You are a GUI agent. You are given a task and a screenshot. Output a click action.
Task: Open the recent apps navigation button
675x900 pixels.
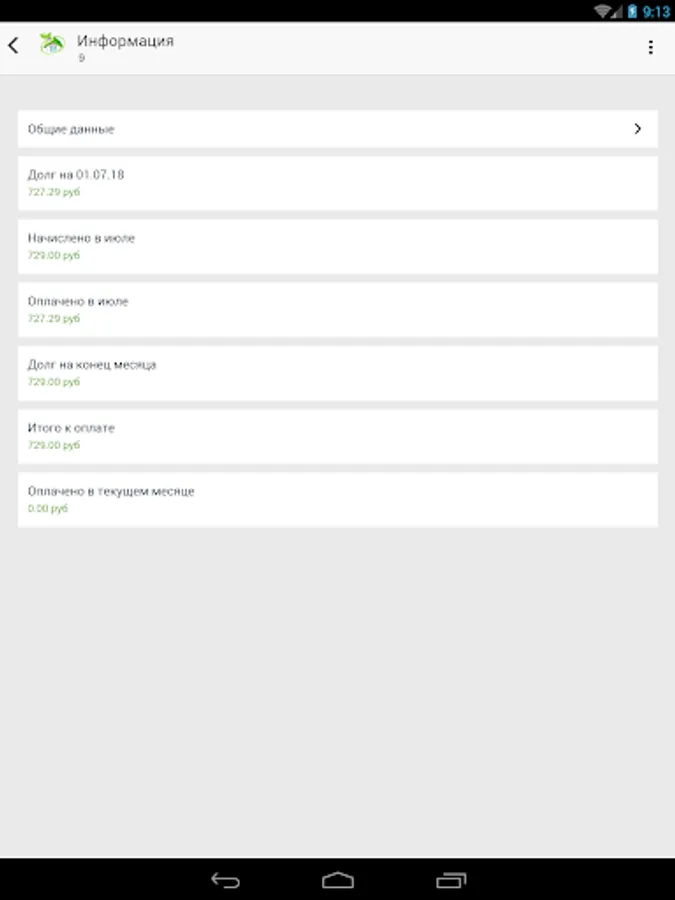click(451, 880)
